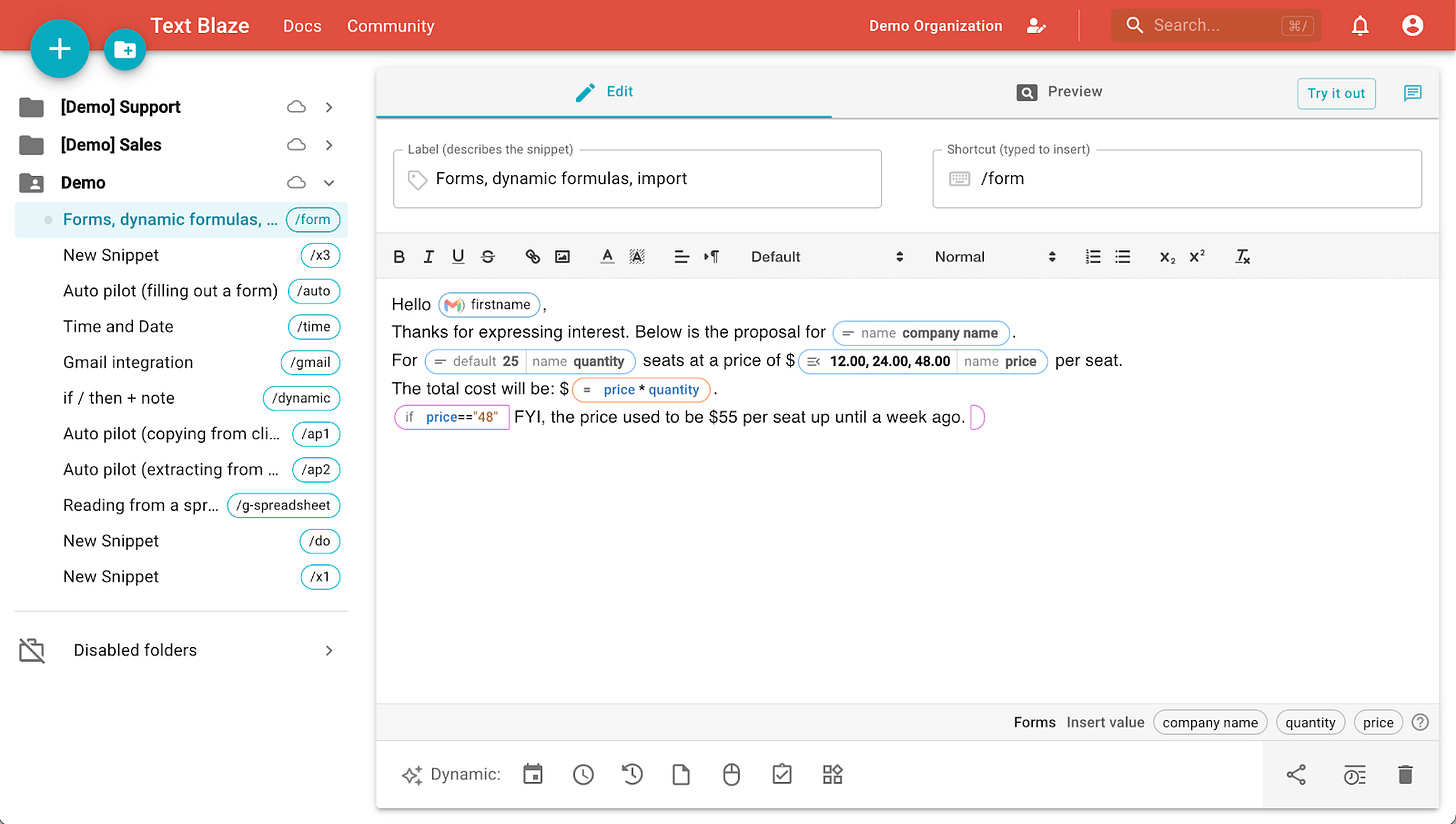
Task: Toggle right-to-left text direction
Action: click(712, 257)
